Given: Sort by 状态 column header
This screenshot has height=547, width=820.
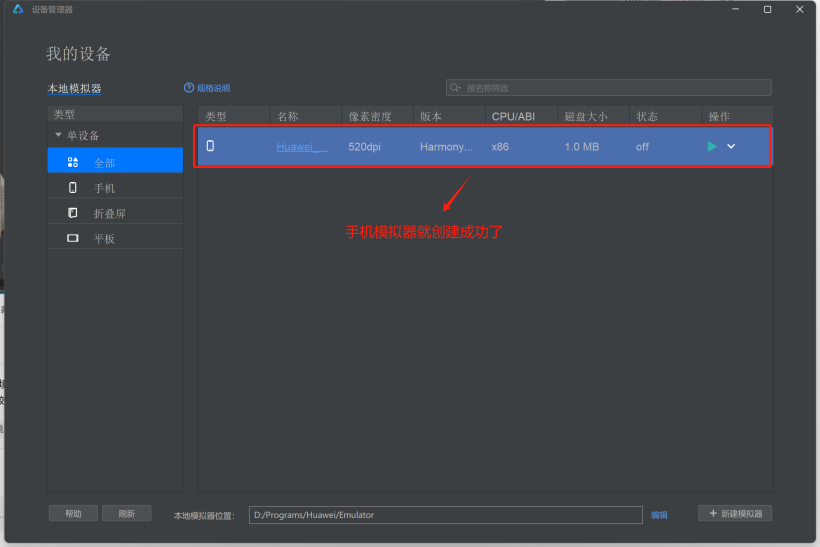Looking at the screenshot, I should coord(647,116).
